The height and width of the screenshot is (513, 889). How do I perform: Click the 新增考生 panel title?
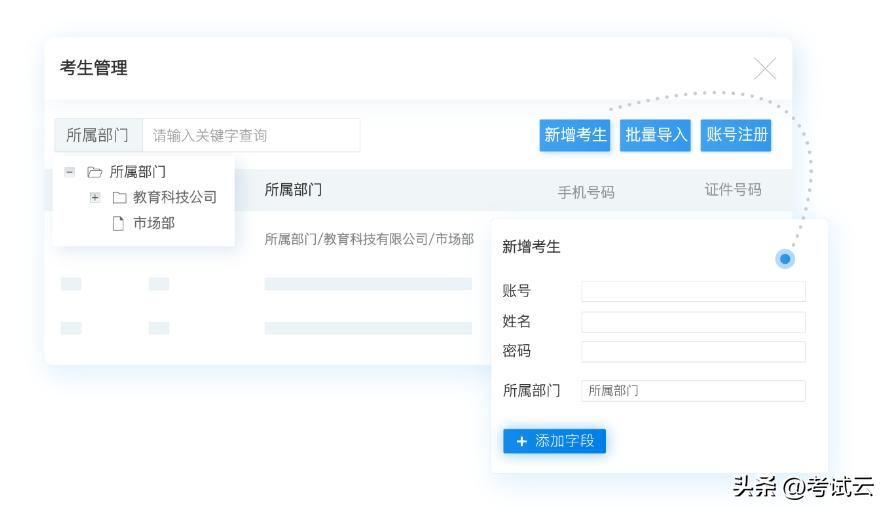point(531,247)
